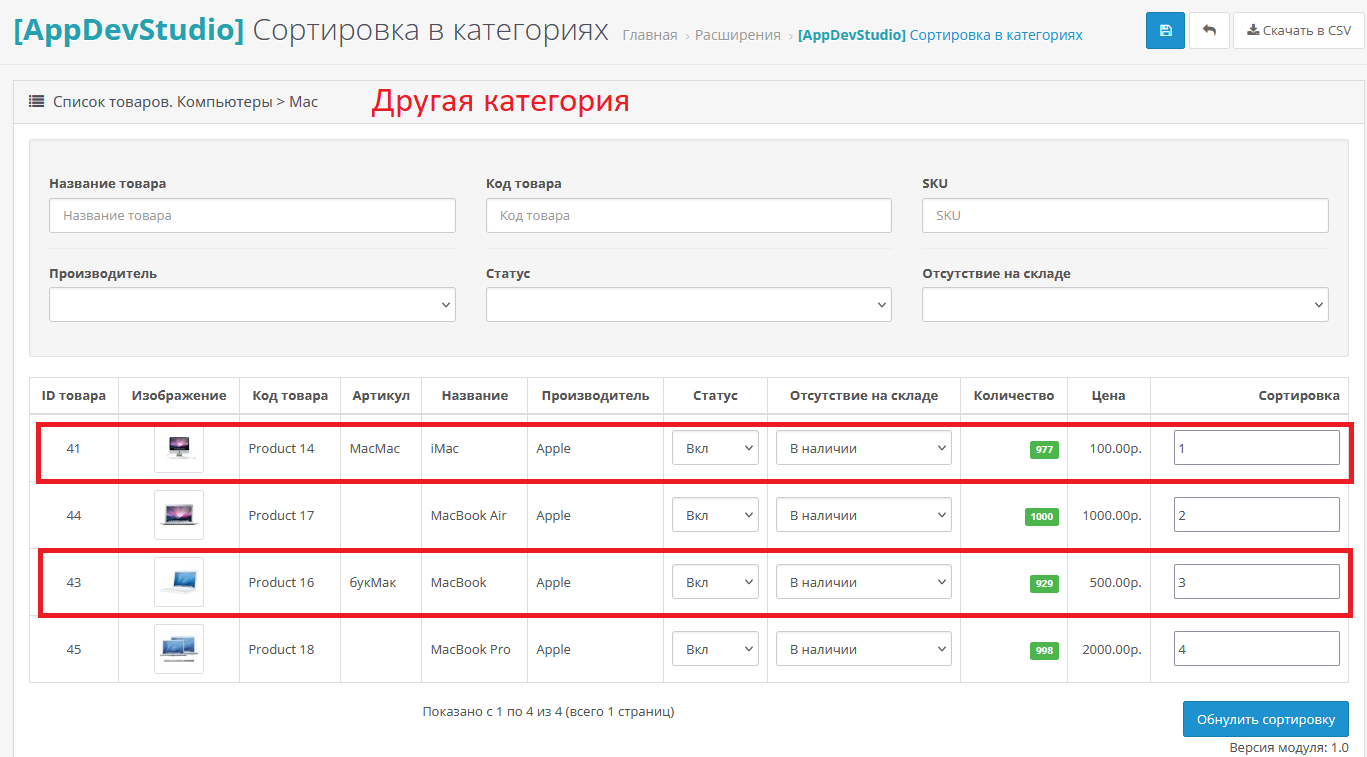This screenshot has height=757, width=1367.
Task: Click the green 977 quantity badge
Action: (1044, 450)
